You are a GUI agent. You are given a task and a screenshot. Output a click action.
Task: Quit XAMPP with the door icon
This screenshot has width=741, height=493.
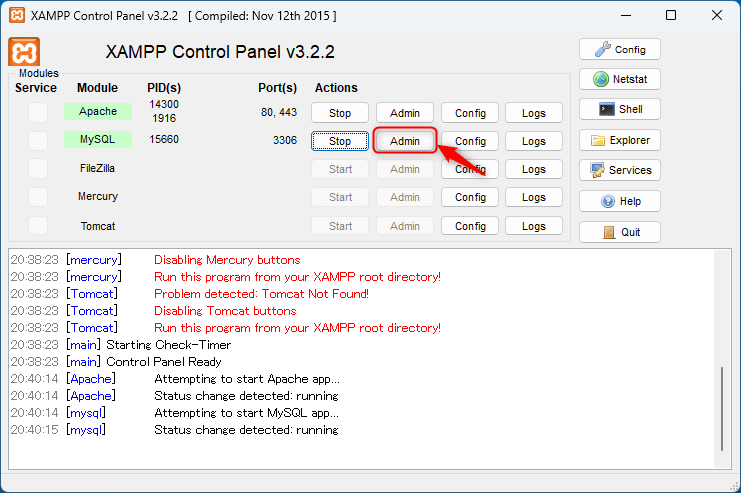click(620, 232)
